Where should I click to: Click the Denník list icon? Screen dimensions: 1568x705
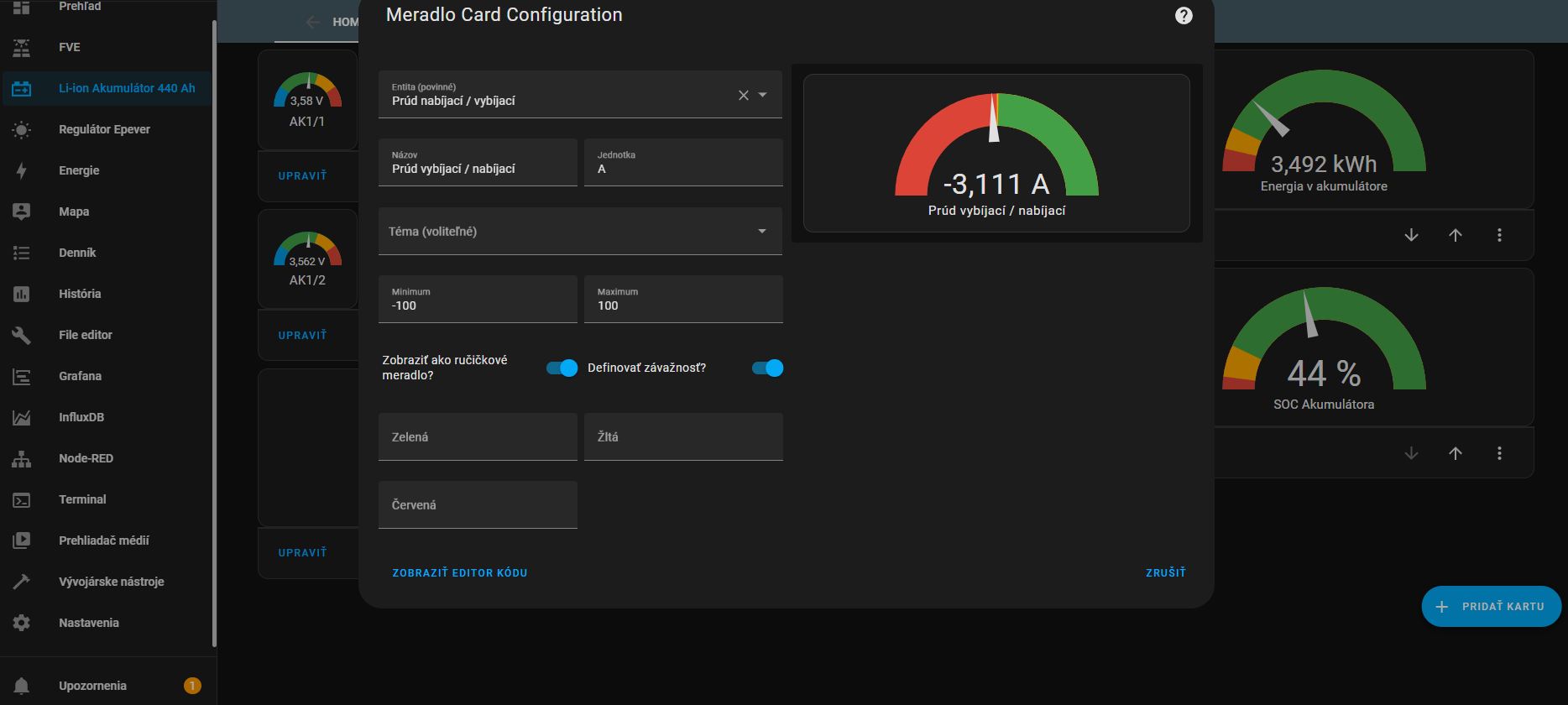tap(22, 253)
